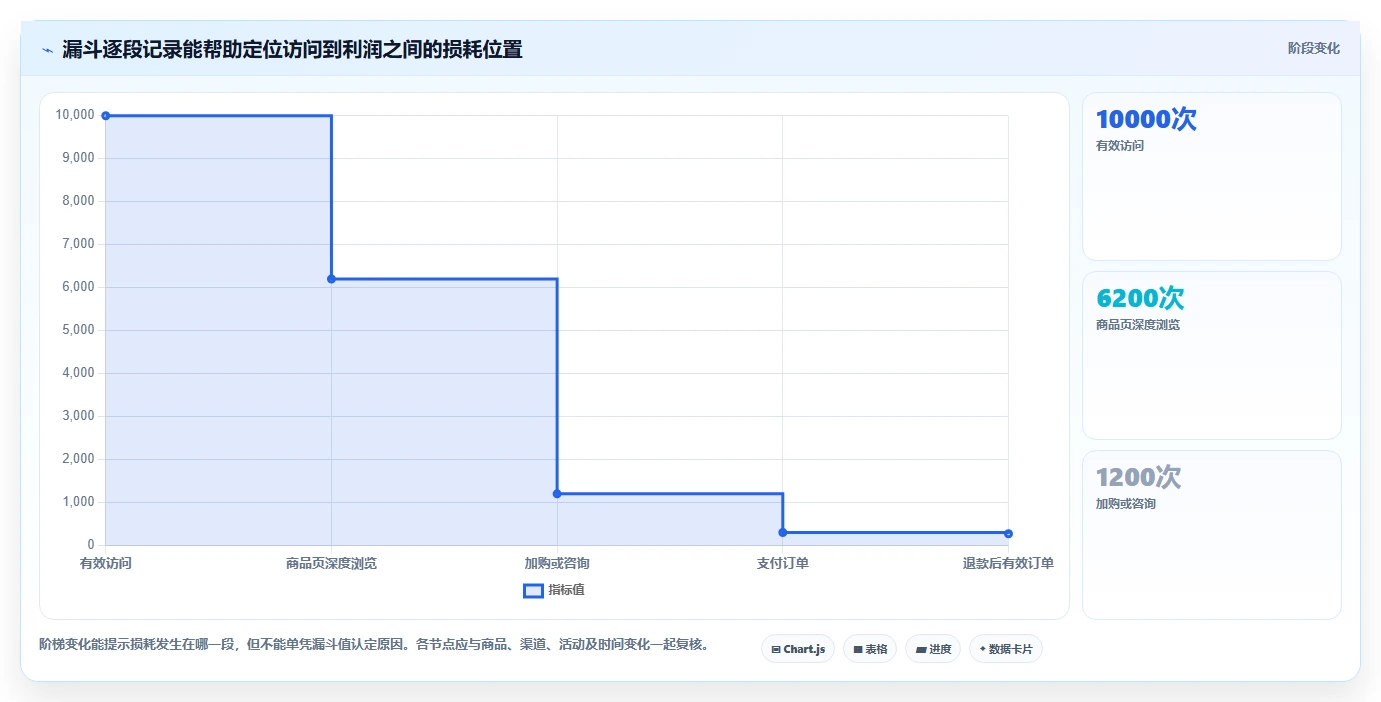Viewport: 1381px width, 702px height.
Task: Click the Chart.js tag pill
Action: [798, 649]
